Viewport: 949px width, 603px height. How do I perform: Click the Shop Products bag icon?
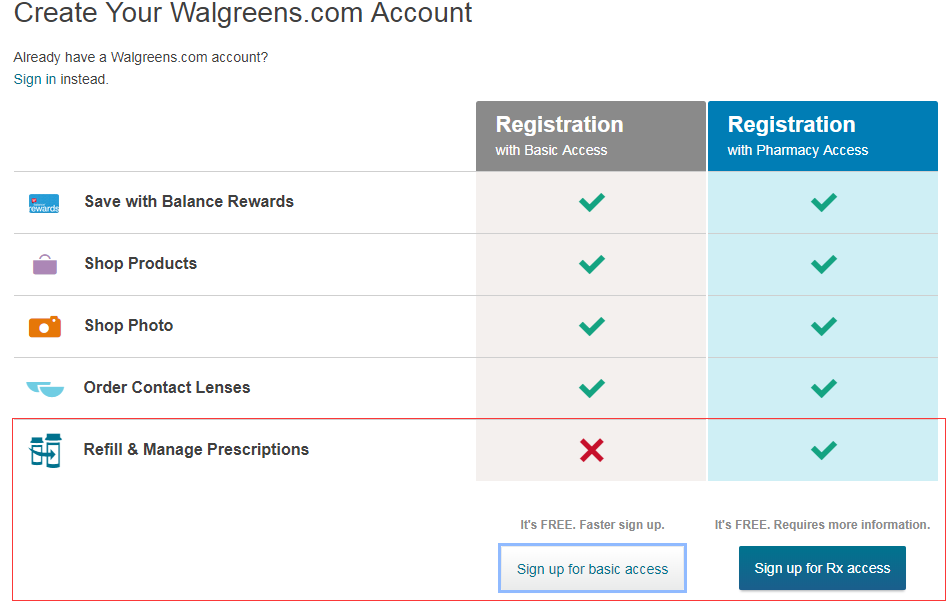pyautogui.click(x=44, y=264)
